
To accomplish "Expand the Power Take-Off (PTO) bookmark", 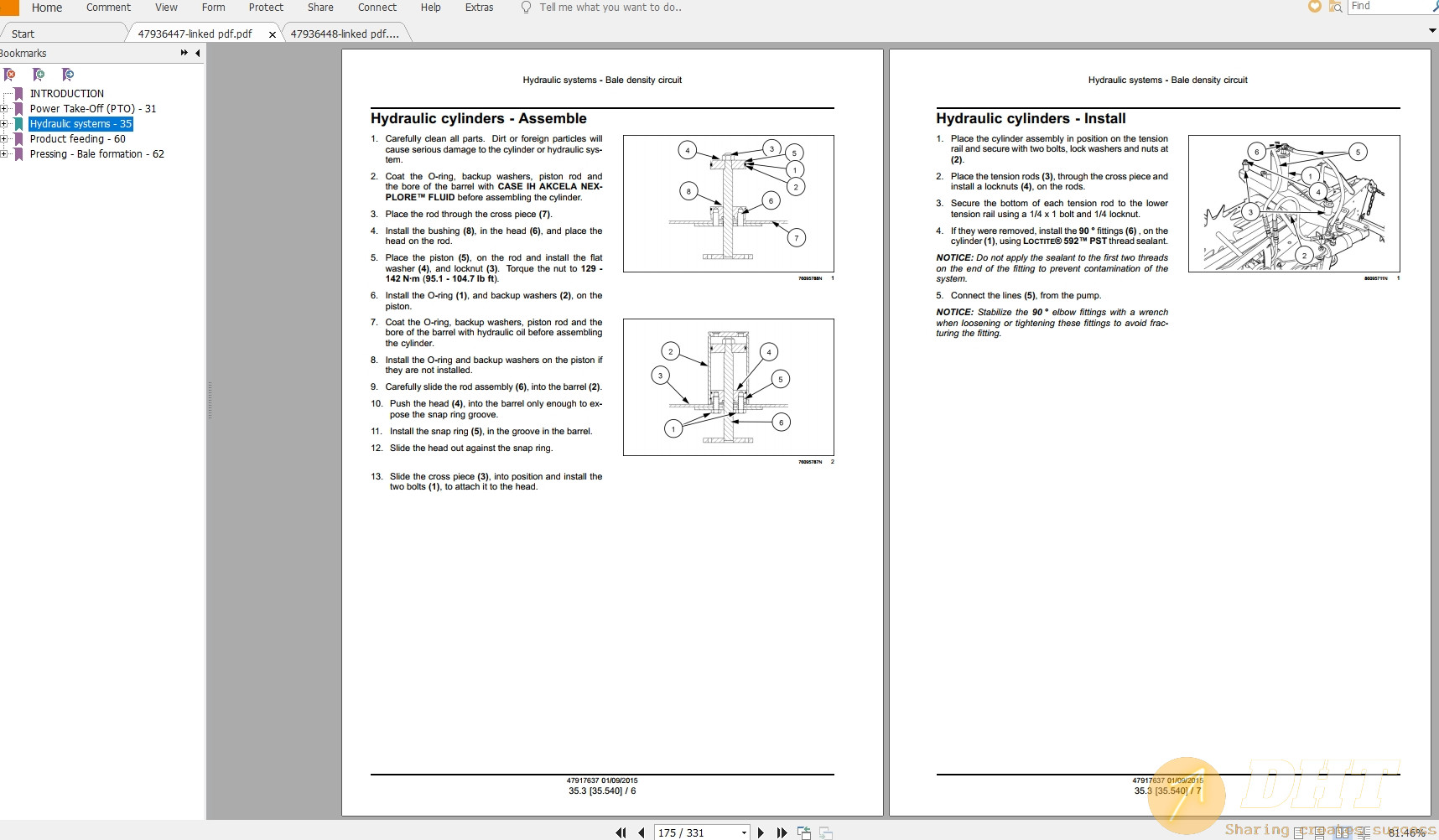I will coord(6,108).
